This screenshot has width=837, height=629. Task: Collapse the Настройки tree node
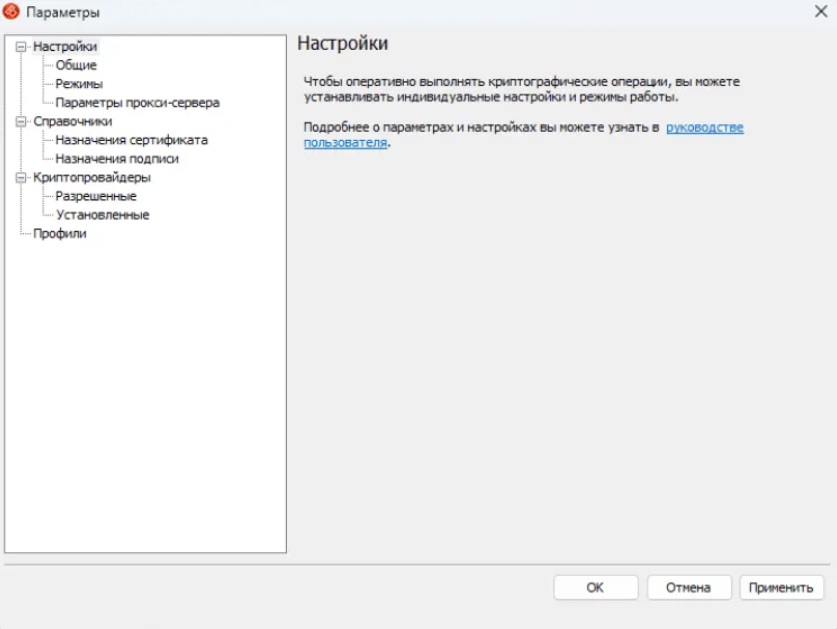[x=20, y=46]
